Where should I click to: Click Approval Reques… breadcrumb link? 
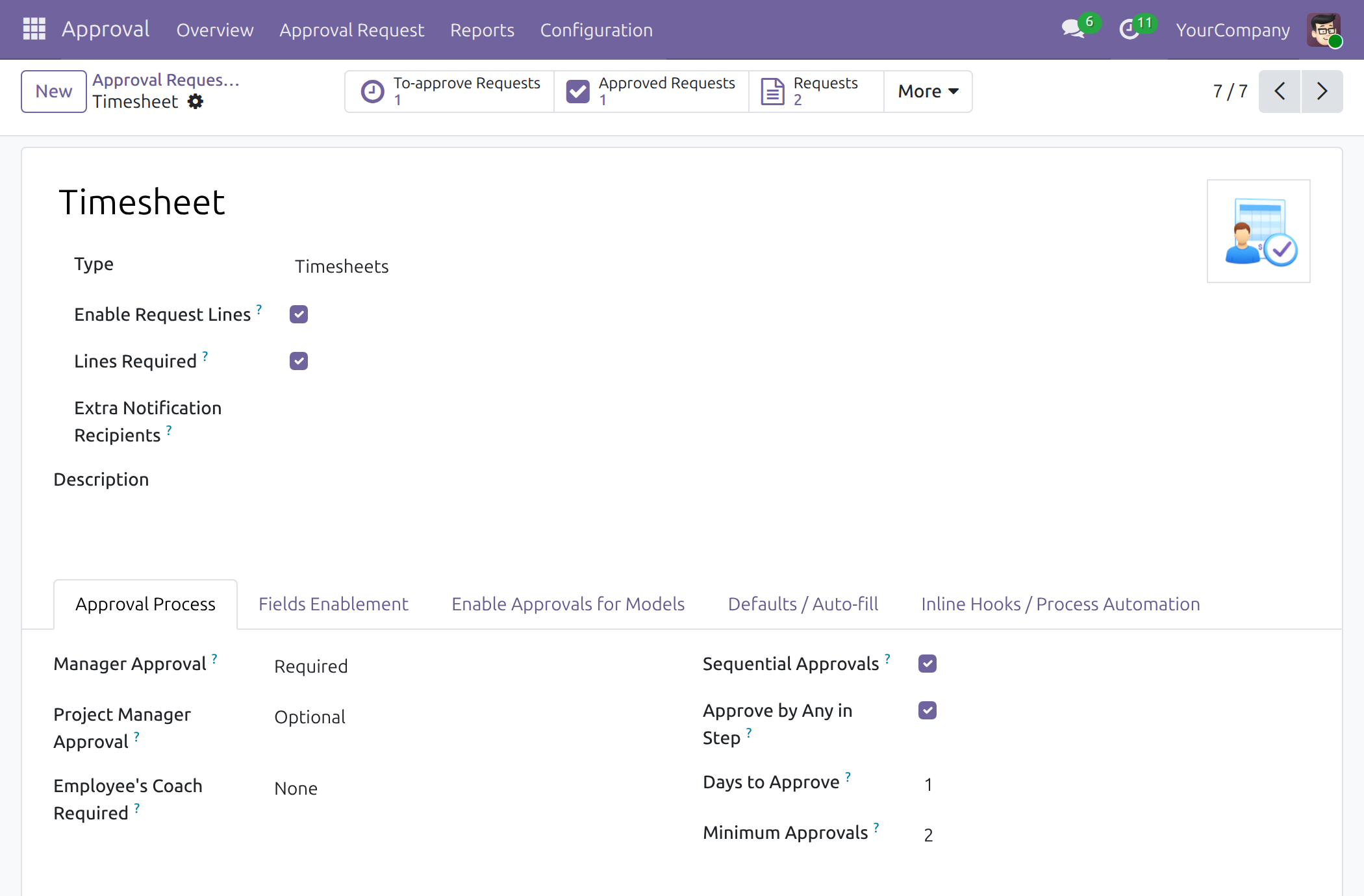166,80
